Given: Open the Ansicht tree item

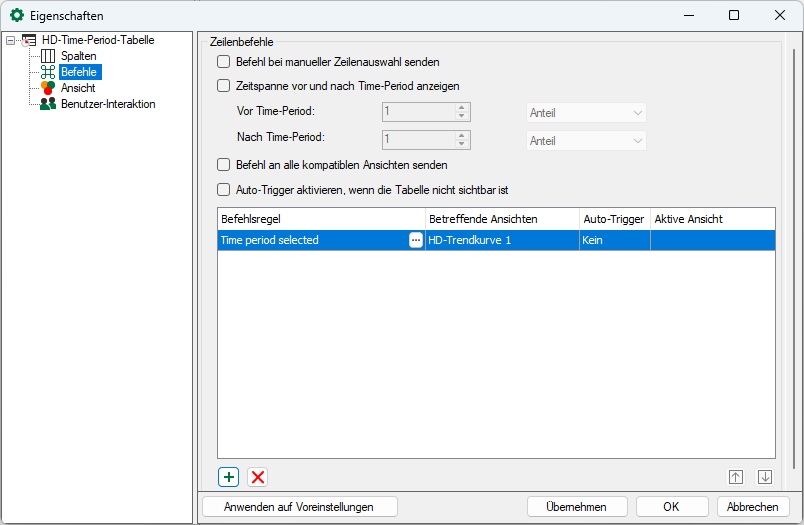Looking at the screenshot, I should point(78,88).
